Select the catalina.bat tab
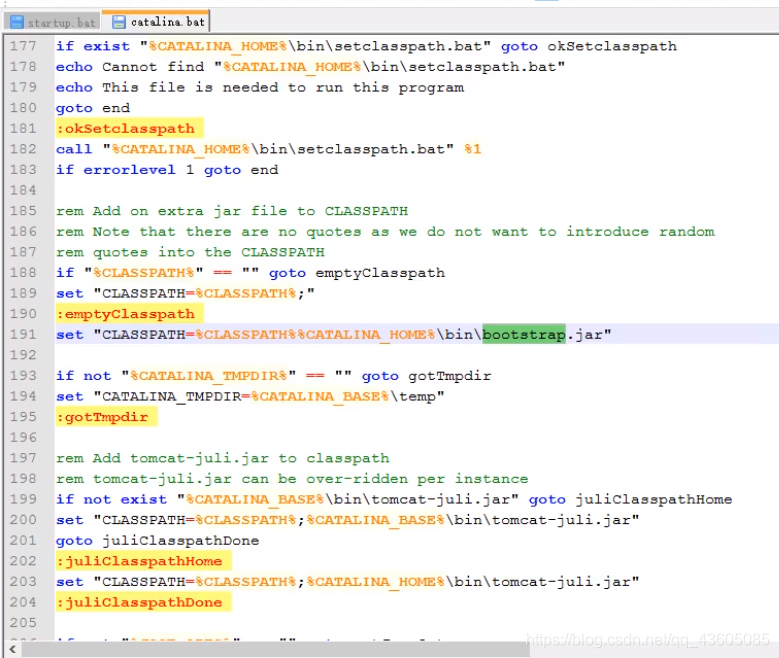 click(x=156, y=21)
